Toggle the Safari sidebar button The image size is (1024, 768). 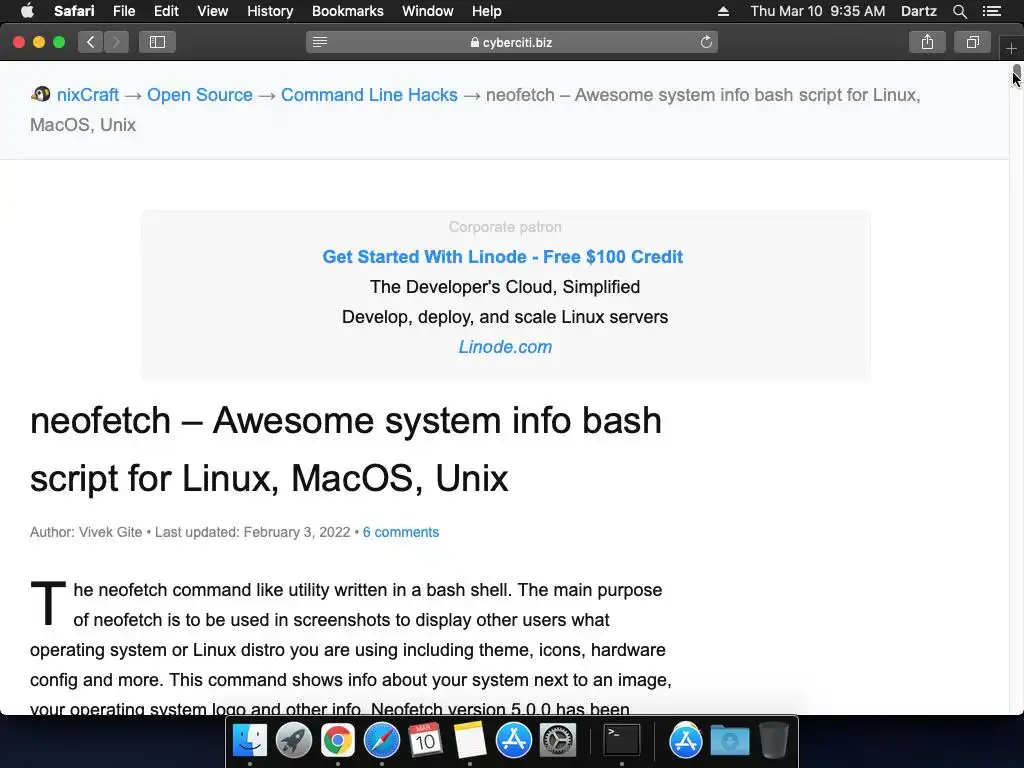157,42
